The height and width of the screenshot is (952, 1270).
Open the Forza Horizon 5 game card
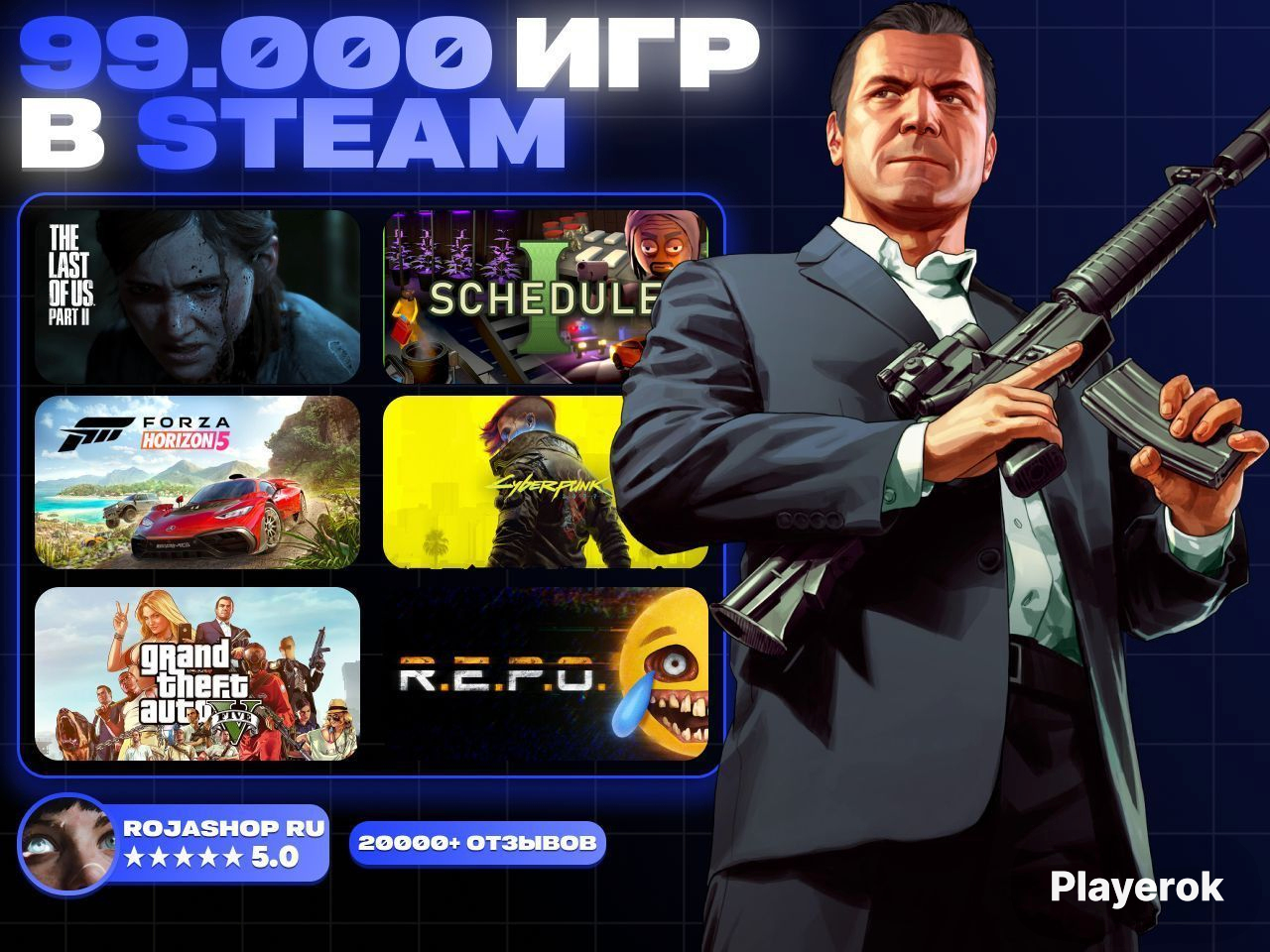point(197,482)
